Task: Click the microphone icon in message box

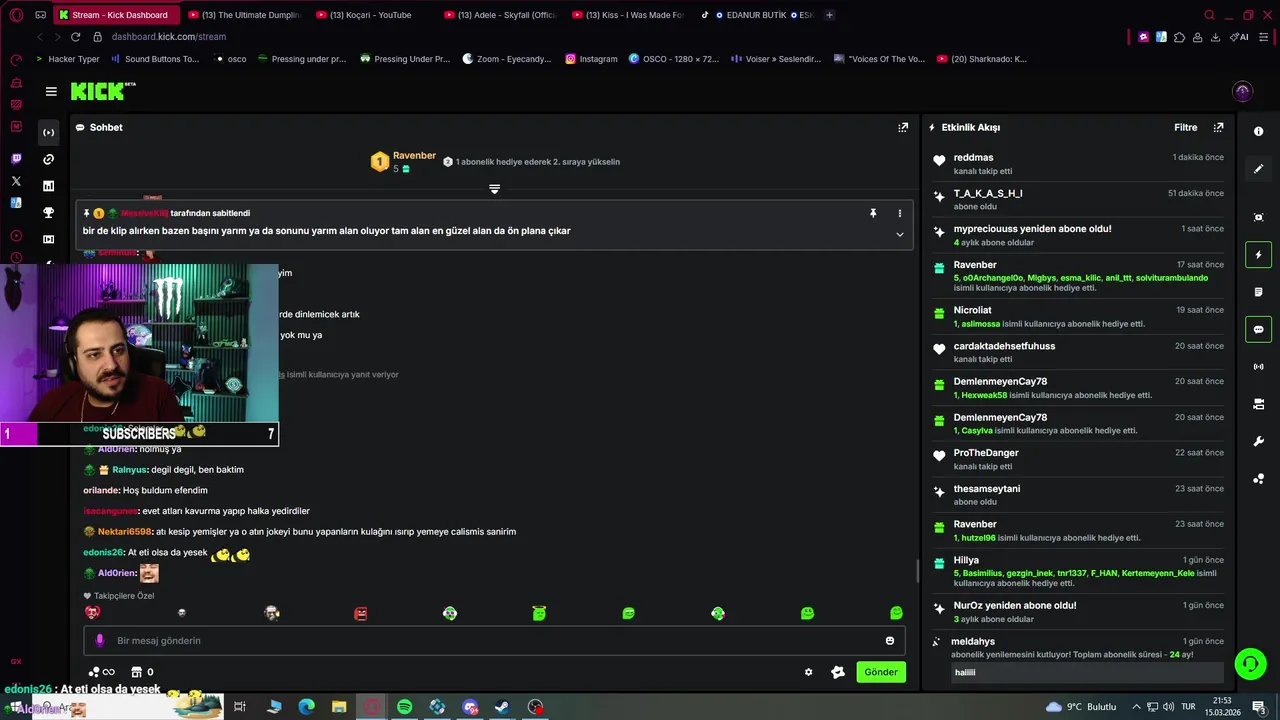Action: (99, 641)
